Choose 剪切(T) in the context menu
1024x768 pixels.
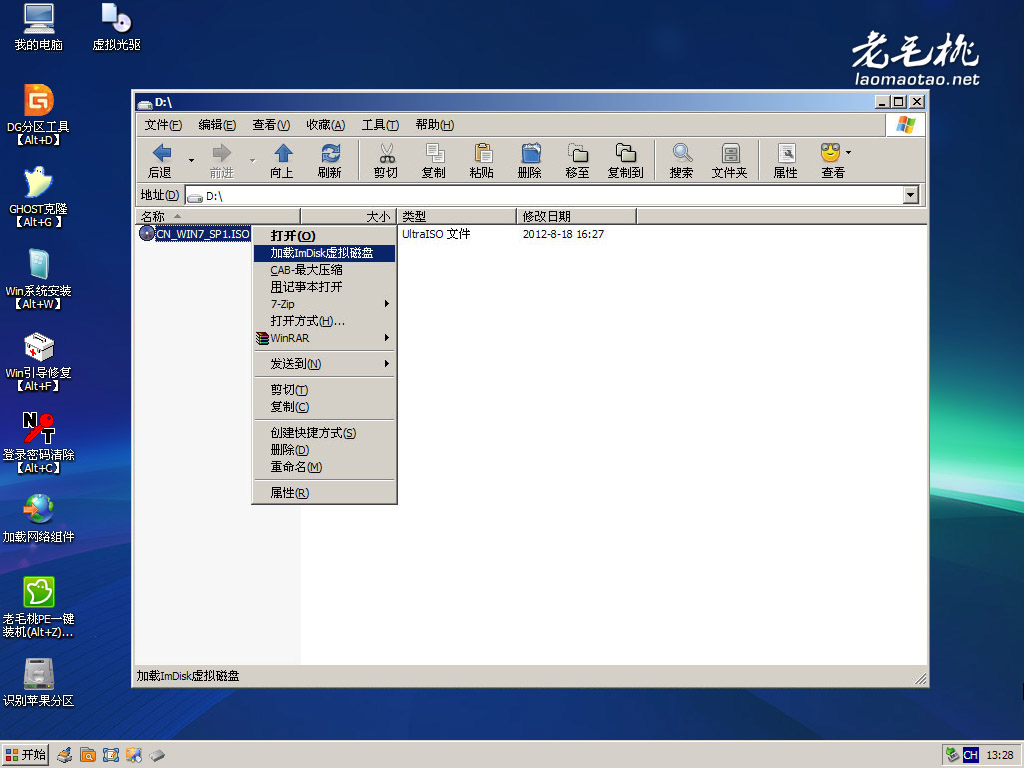click(325, 390)
